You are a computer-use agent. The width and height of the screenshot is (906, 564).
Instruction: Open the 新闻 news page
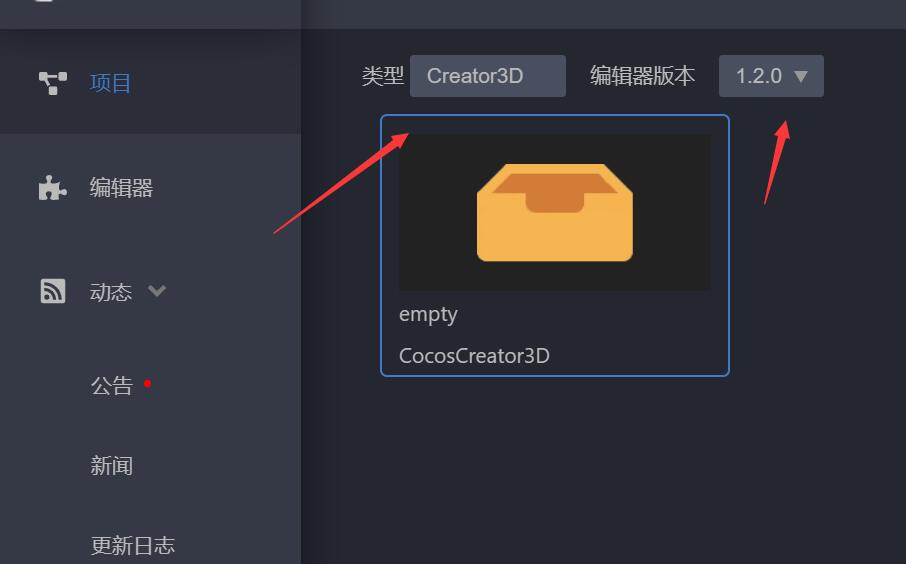(x=112, y=465)
